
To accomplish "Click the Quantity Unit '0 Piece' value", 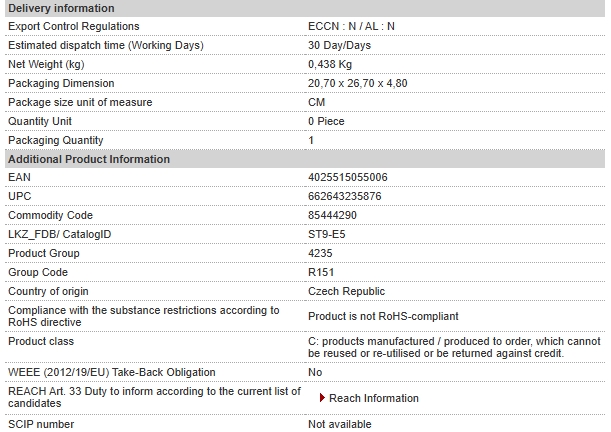I will click(x=326, y=121).
